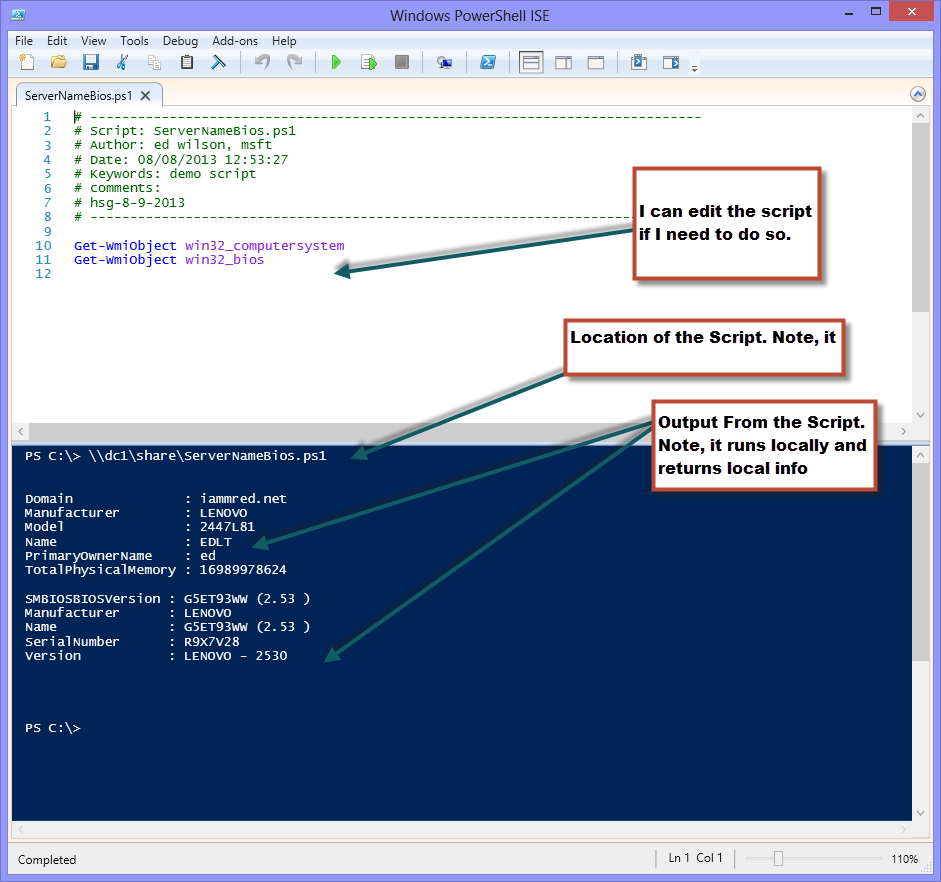Start PowerShell.exe console icon
Screen dimensions: 941x882
[488, 62]
